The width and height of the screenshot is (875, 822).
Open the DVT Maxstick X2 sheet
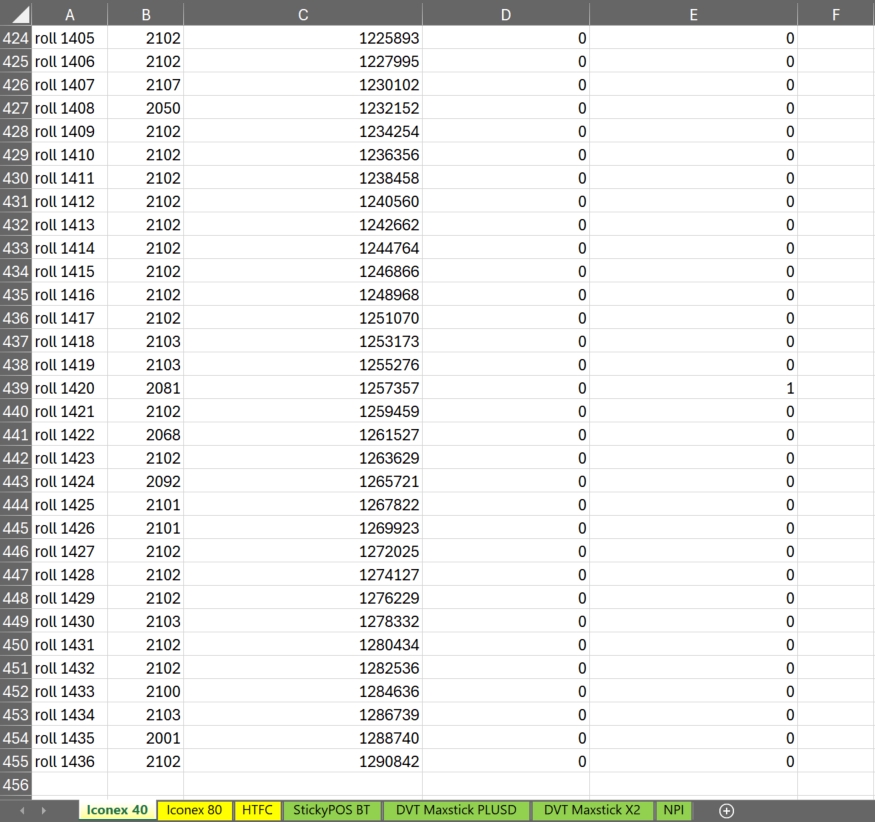592,810
